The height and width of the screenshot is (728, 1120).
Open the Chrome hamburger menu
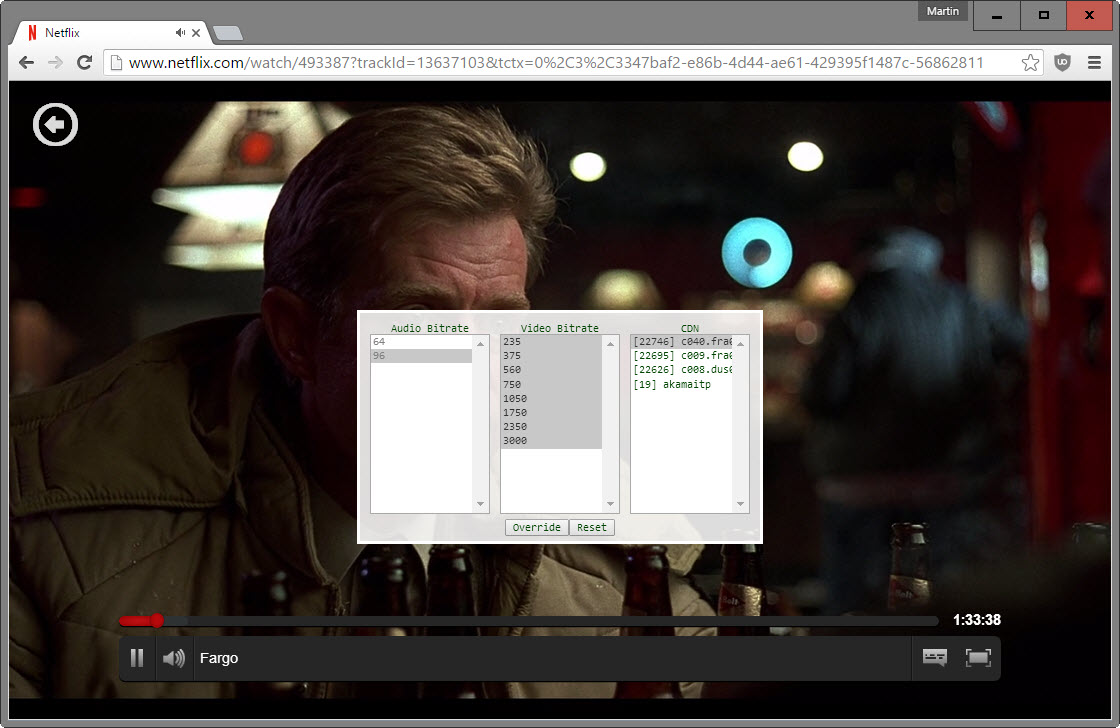coord(1094,63)
